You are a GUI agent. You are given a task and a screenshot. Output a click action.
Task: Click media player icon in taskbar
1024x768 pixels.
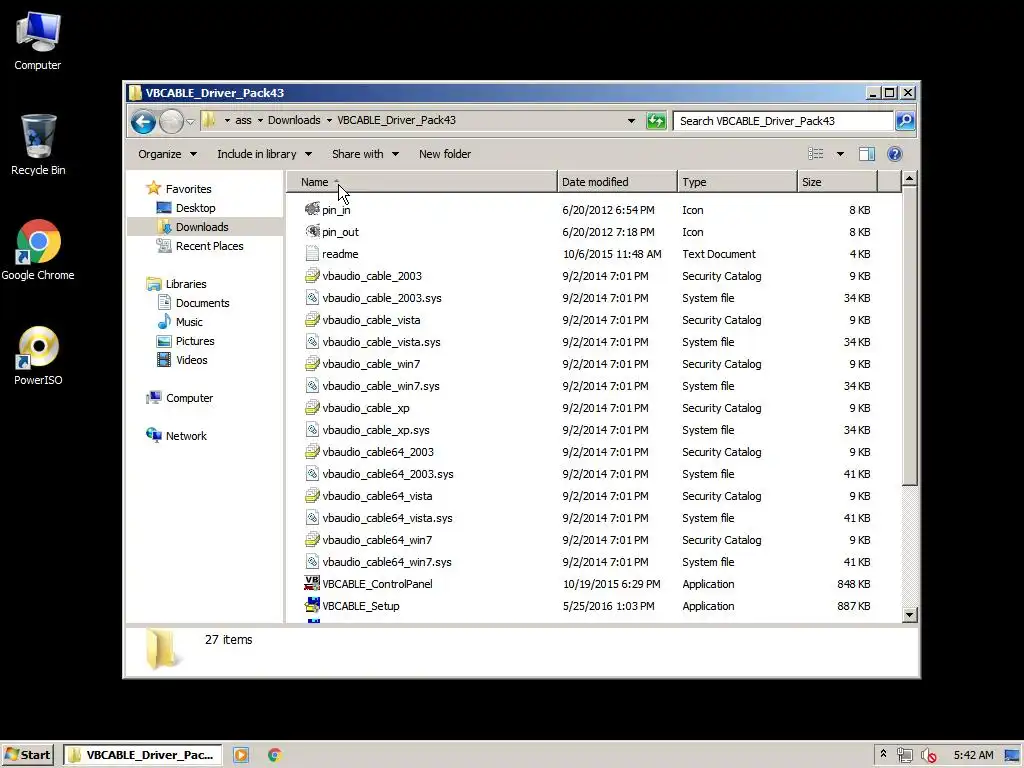point(241,755)
